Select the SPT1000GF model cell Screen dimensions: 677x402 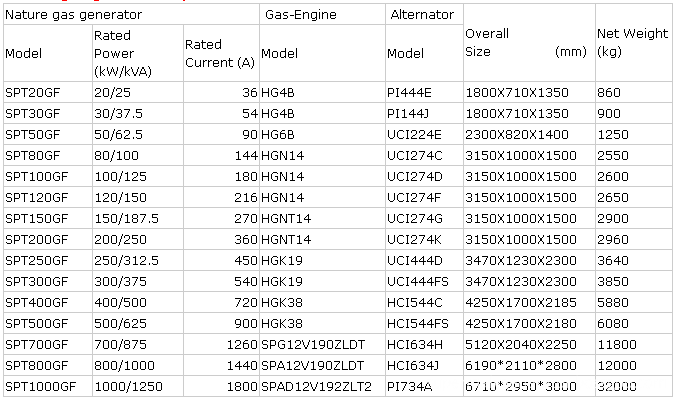48,386
